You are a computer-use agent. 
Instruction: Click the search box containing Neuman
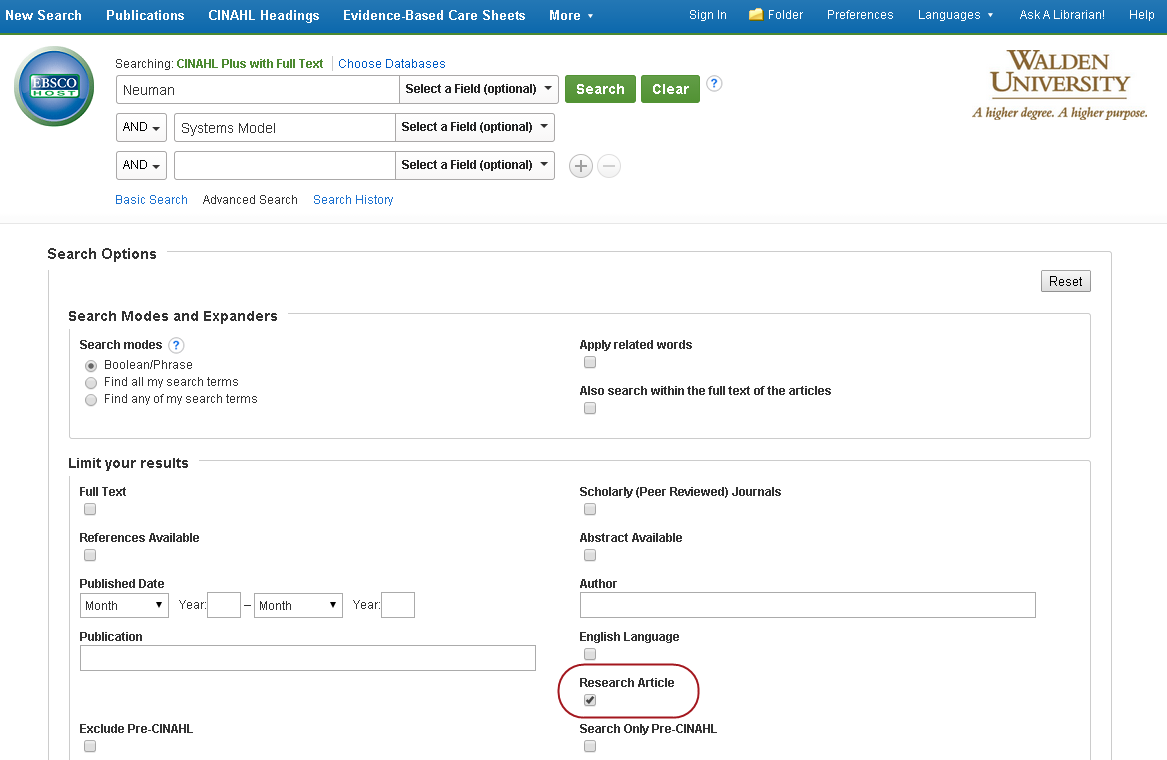point(258,89)
